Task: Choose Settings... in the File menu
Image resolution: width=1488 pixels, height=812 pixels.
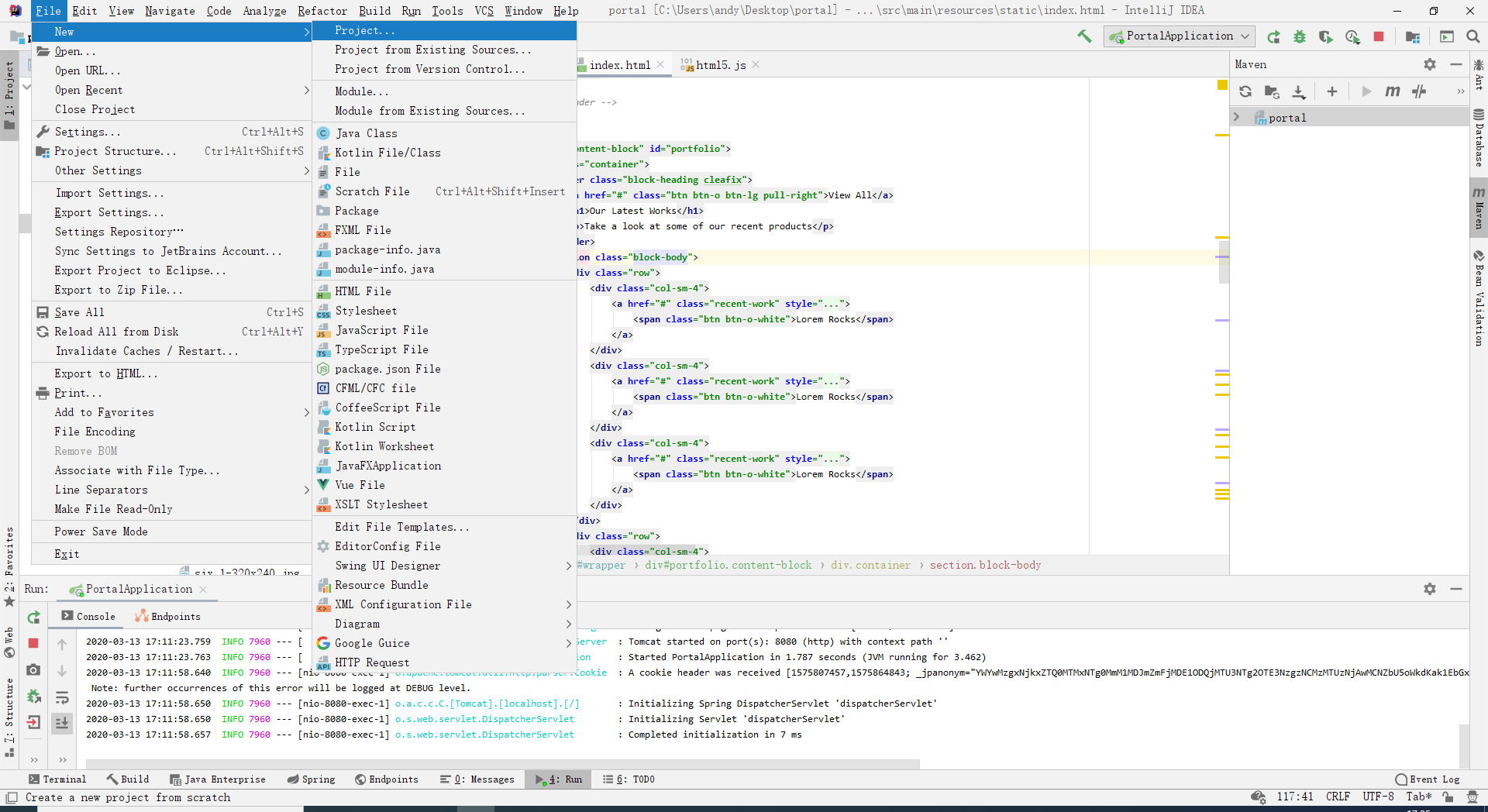Action: tap(171, 132)
